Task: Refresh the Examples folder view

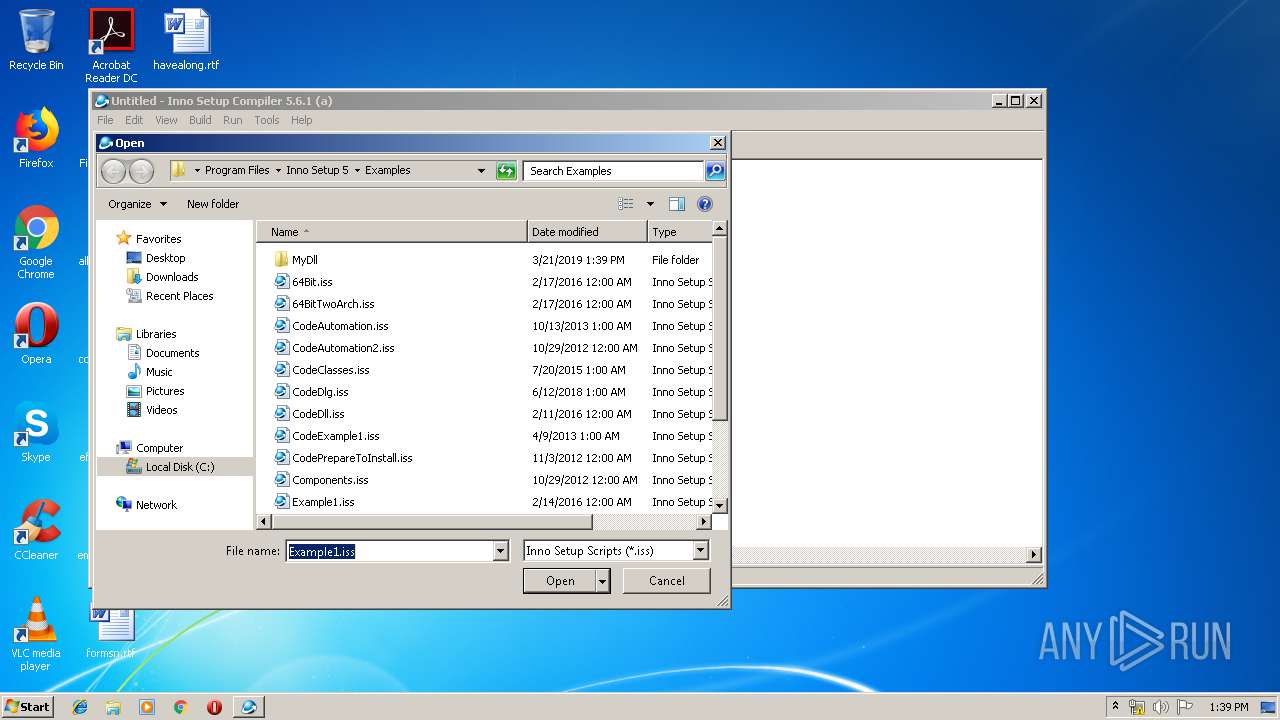Action: pyautogui.click(x=506, y=171)
